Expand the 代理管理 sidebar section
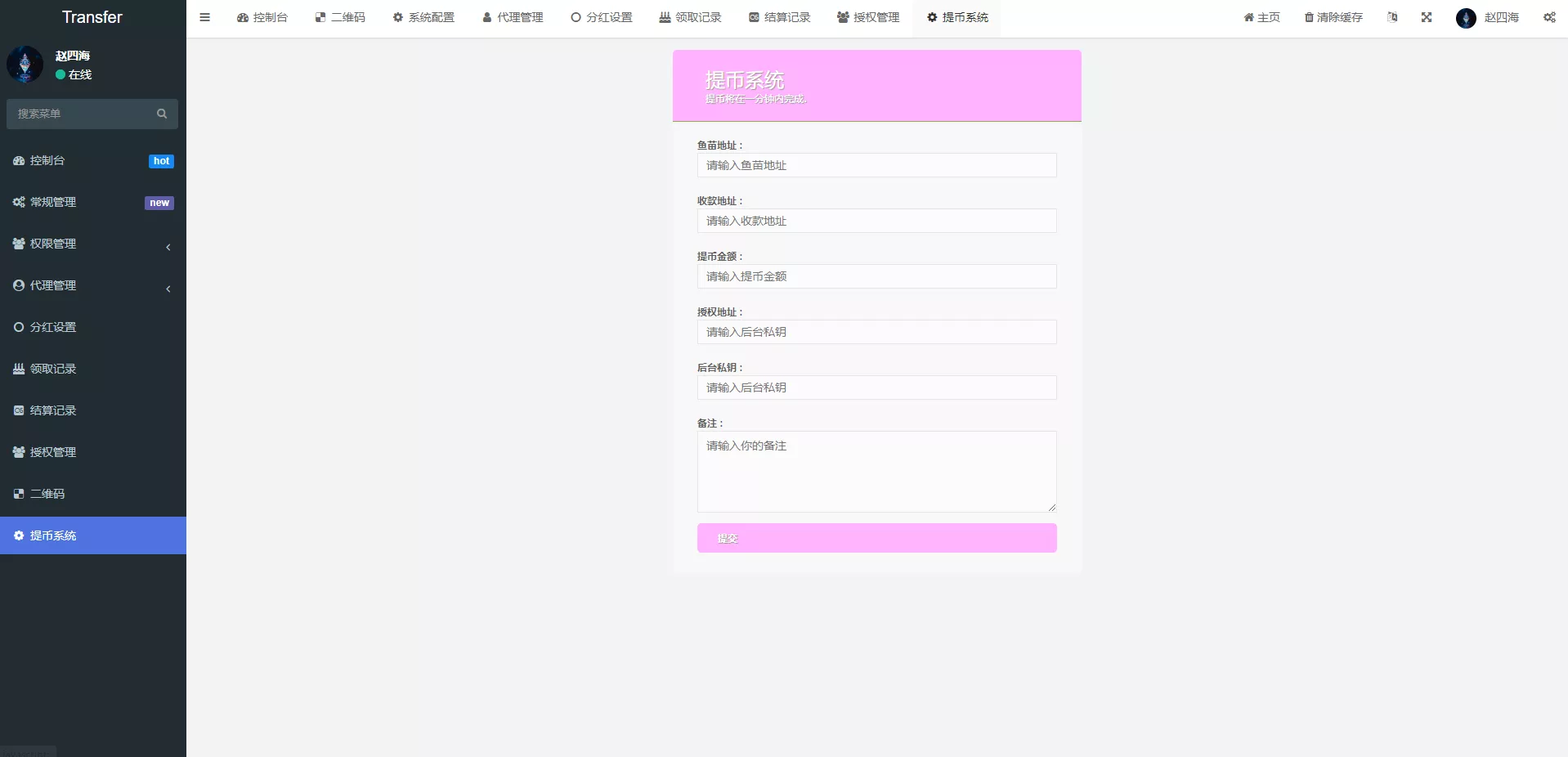Image resolution: width=1568 pixels, height=757 pixels. pos(168,289)
